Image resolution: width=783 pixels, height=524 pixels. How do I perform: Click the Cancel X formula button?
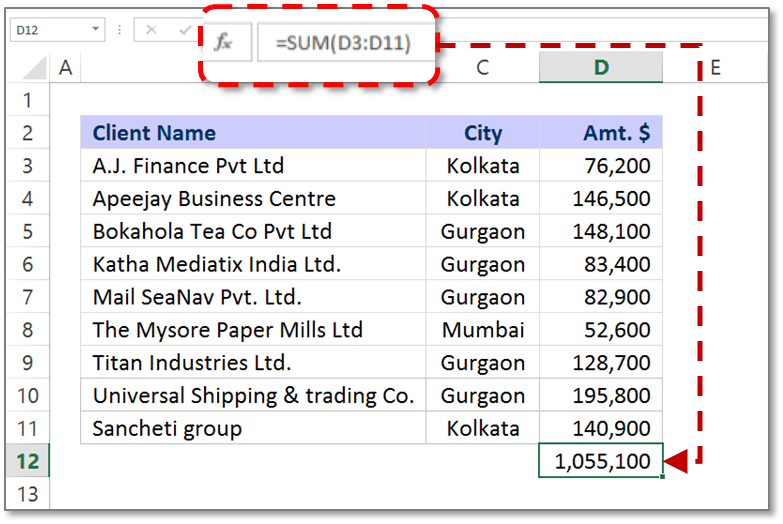151,30
